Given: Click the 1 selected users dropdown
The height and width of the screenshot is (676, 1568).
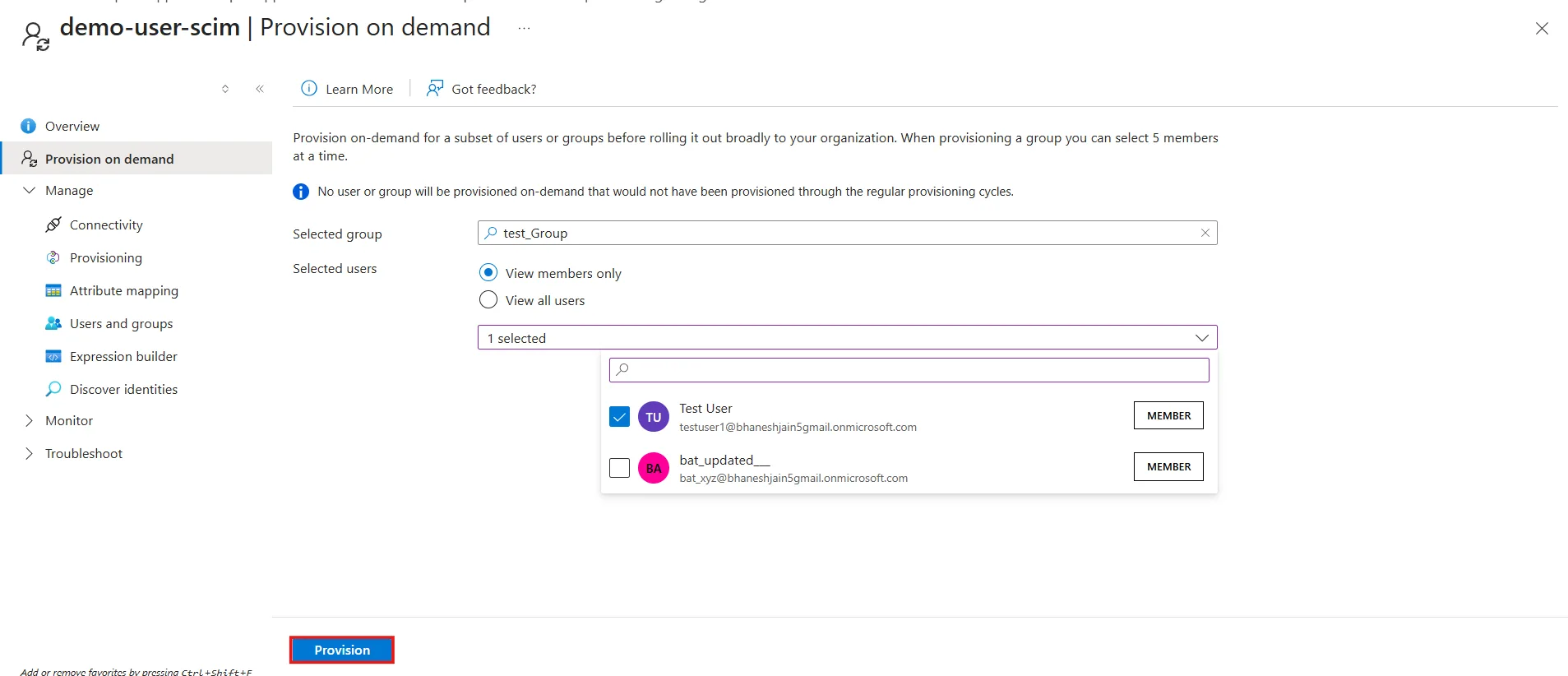Looking at the screenshot, I should point(847,337).
